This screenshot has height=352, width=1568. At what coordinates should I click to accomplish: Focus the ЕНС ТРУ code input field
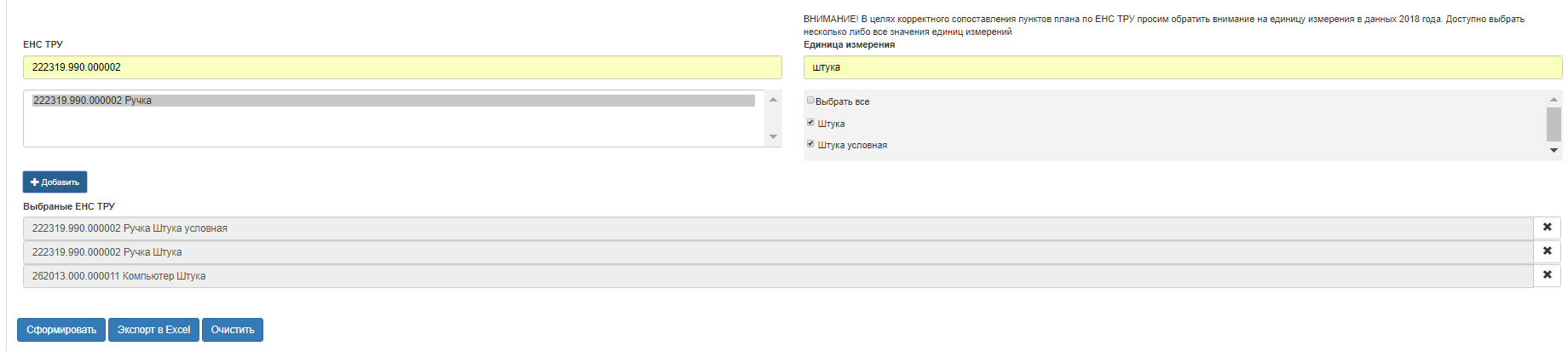[x=402, y=67]
